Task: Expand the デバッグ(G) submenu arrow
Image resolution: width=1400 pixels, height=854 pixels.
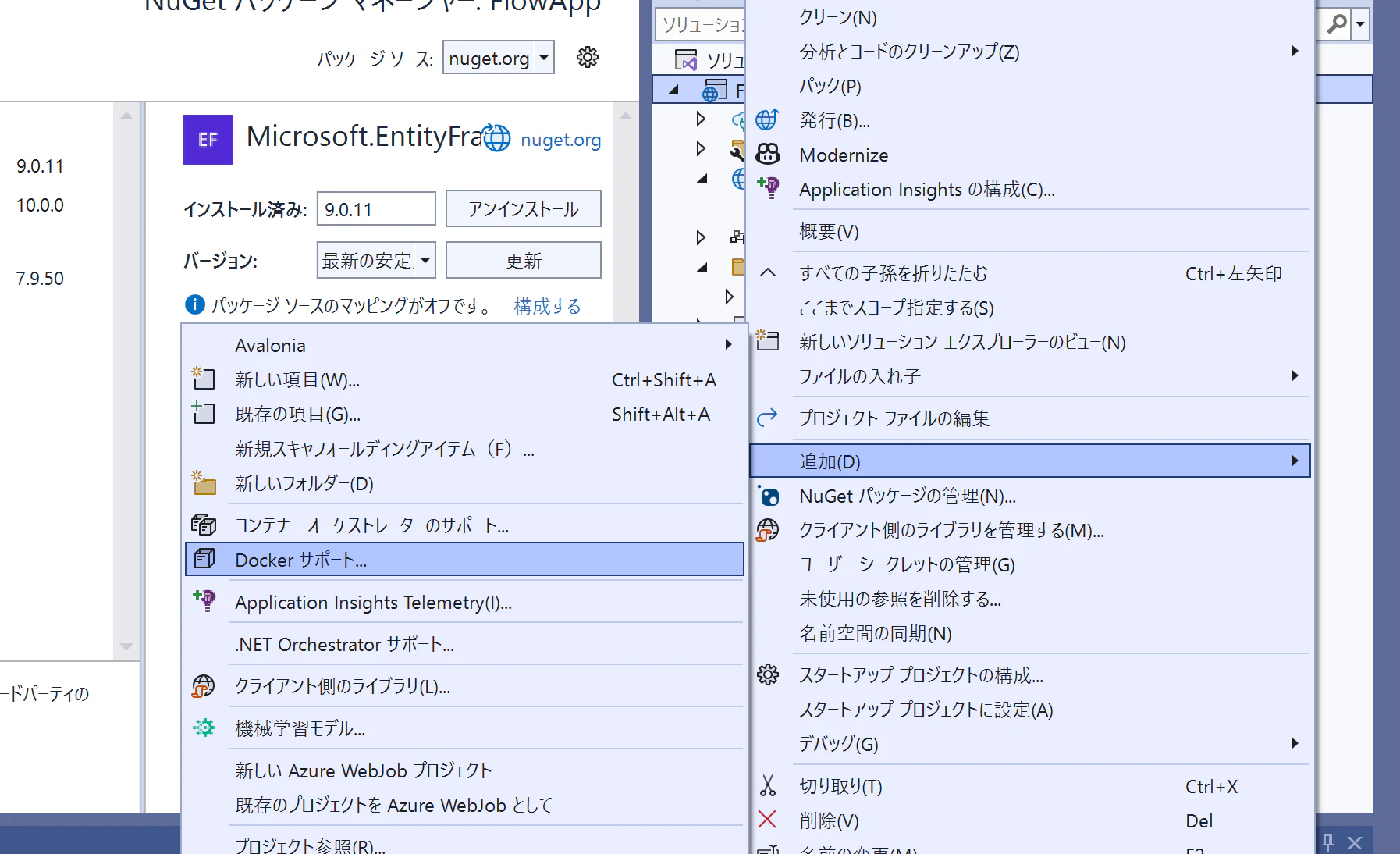Action: [x=1295, y=743]
